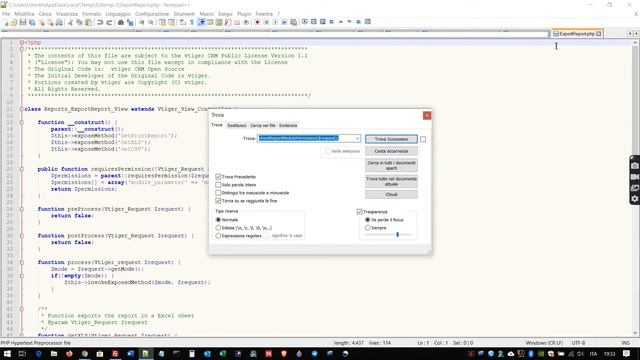This screenshot has height=360, width=640.
Task: Select the ExportReport.php document tab
Action: click(577, 34)
